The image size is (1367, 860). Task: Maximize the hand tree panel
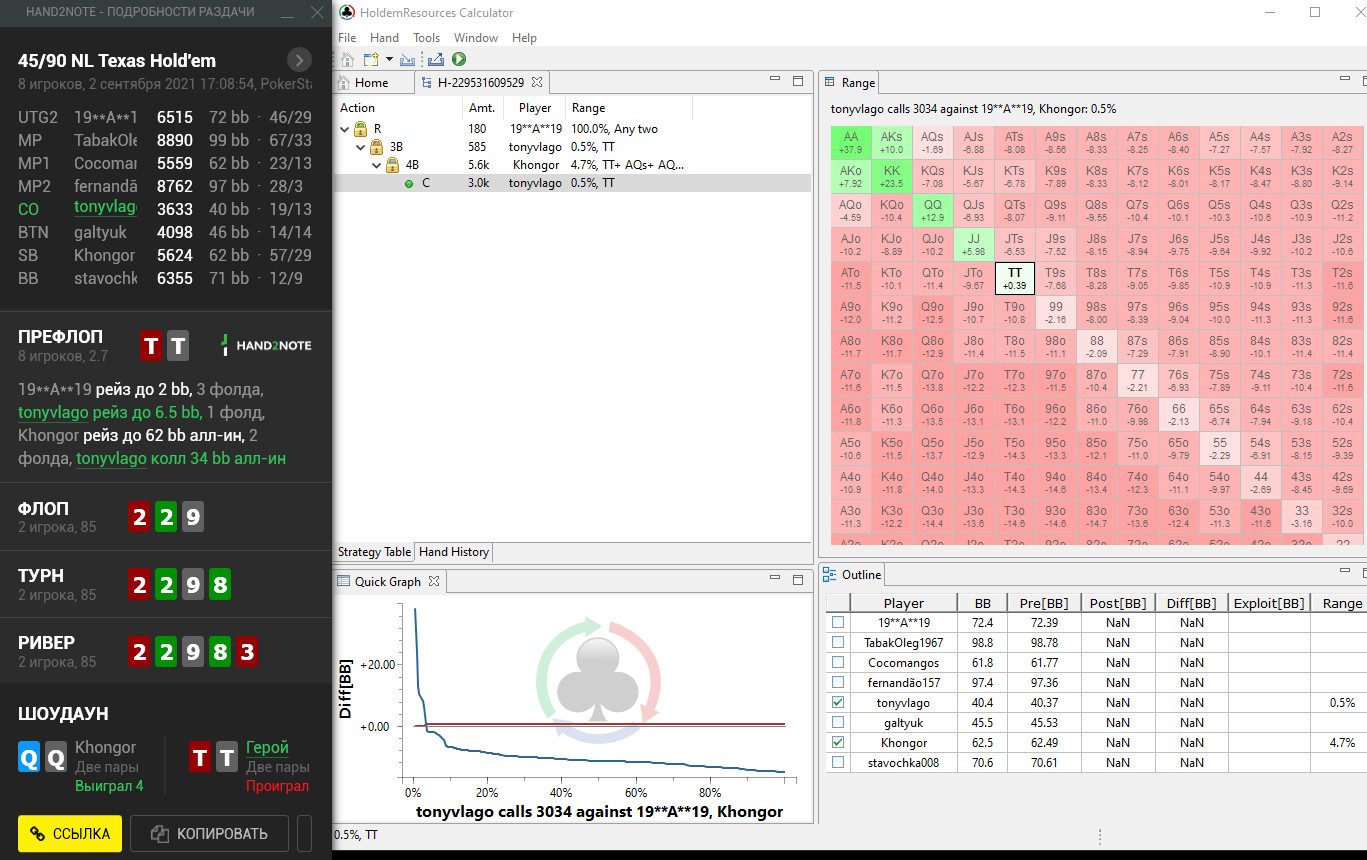coord(798,80)
